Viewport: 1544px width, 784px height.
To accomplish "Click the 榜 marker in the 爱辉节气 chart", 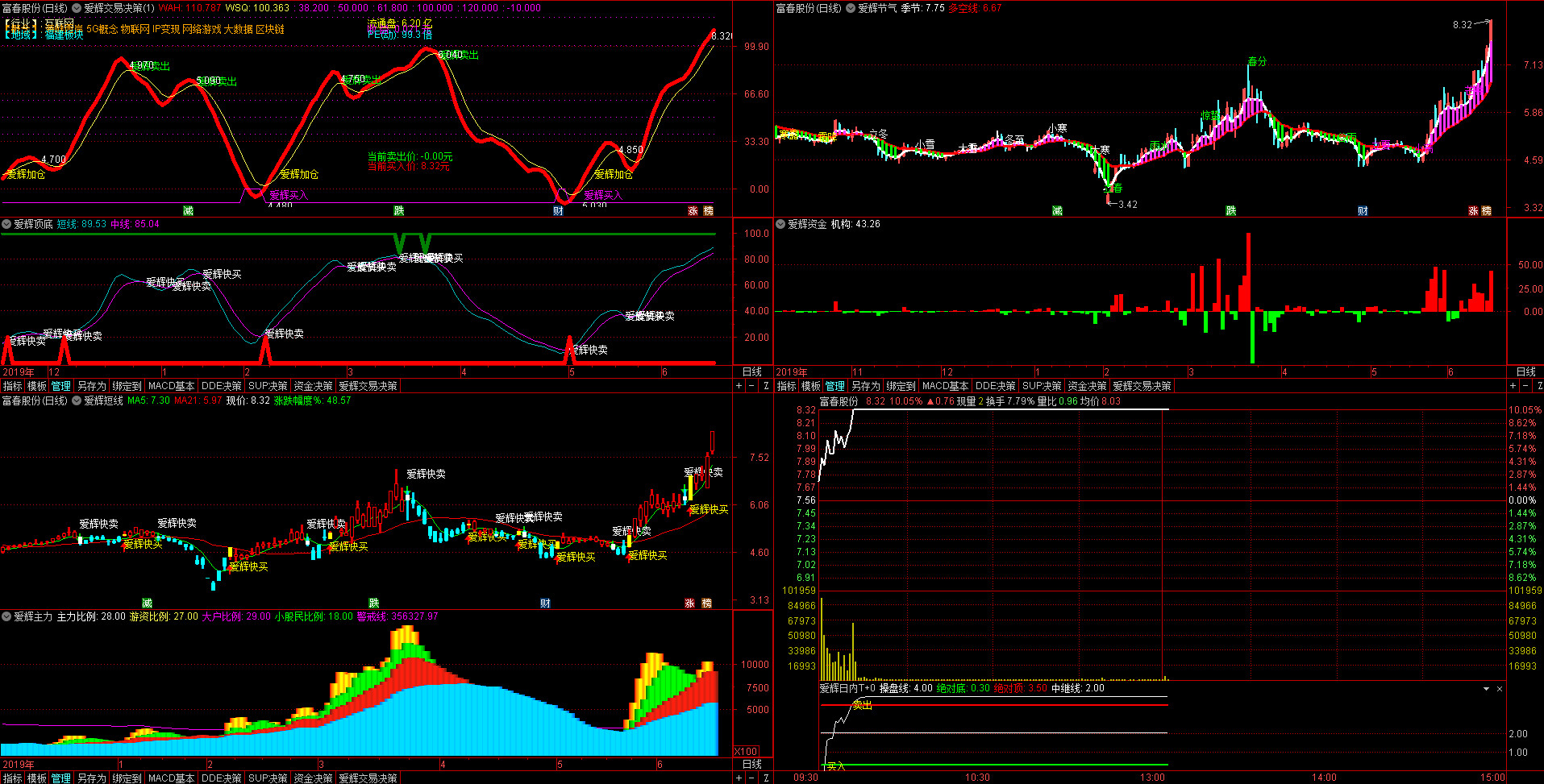I will [x=1487, y=210].
